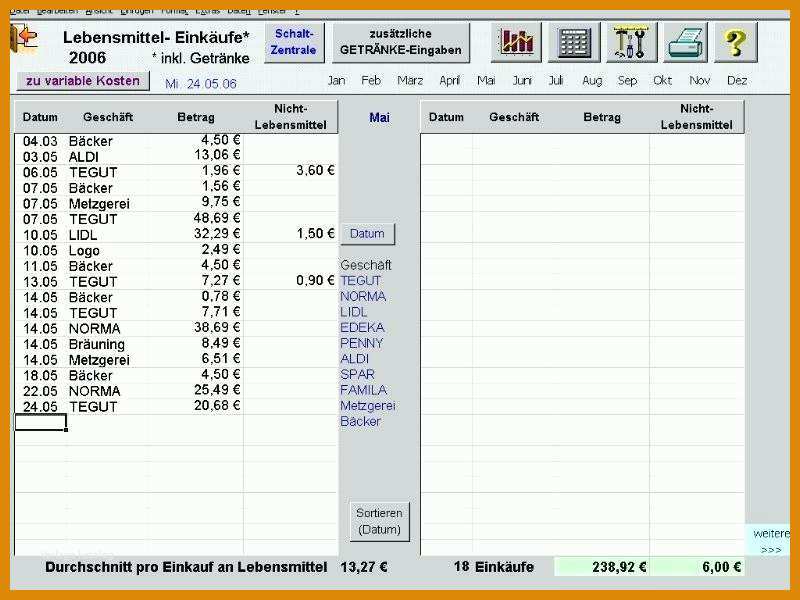800x600 pixels.
Task: Click Sortieren (Datum) button
Action: (379, 521)
